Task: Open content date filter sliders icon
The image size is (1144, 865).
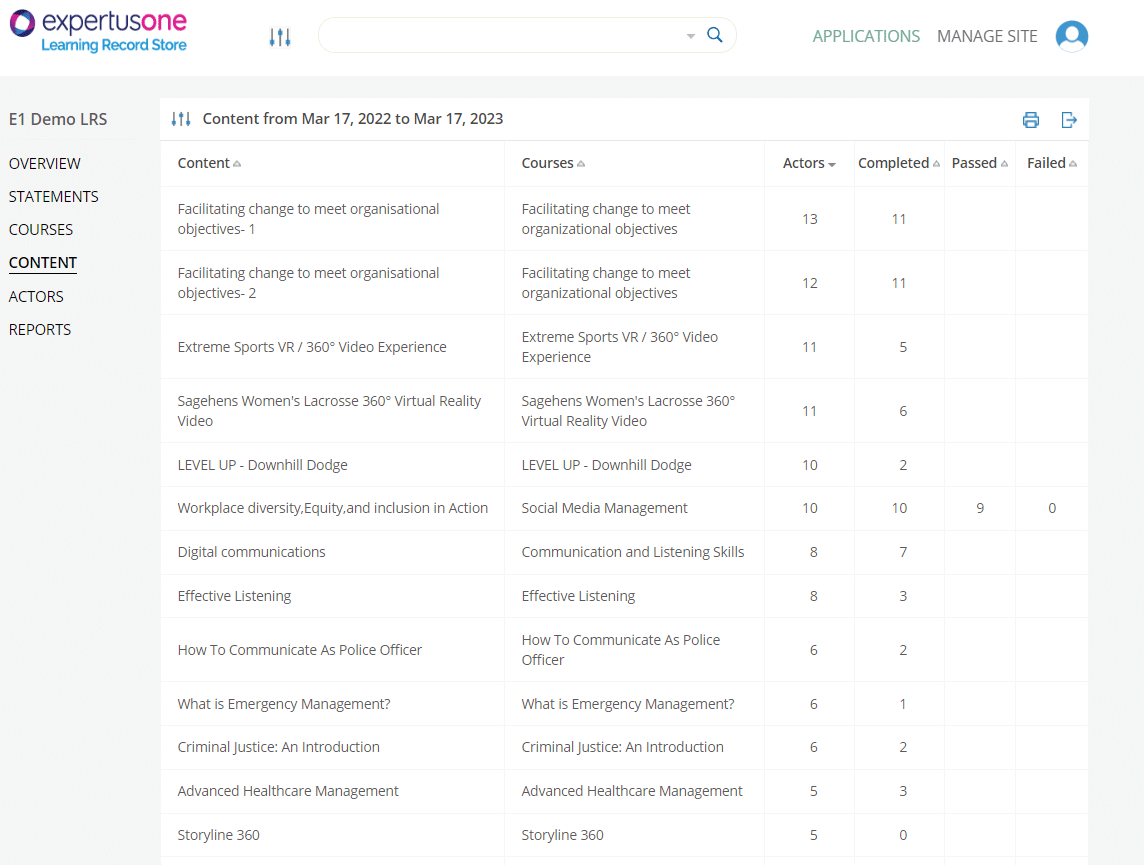Action: (x=181, y=119)
